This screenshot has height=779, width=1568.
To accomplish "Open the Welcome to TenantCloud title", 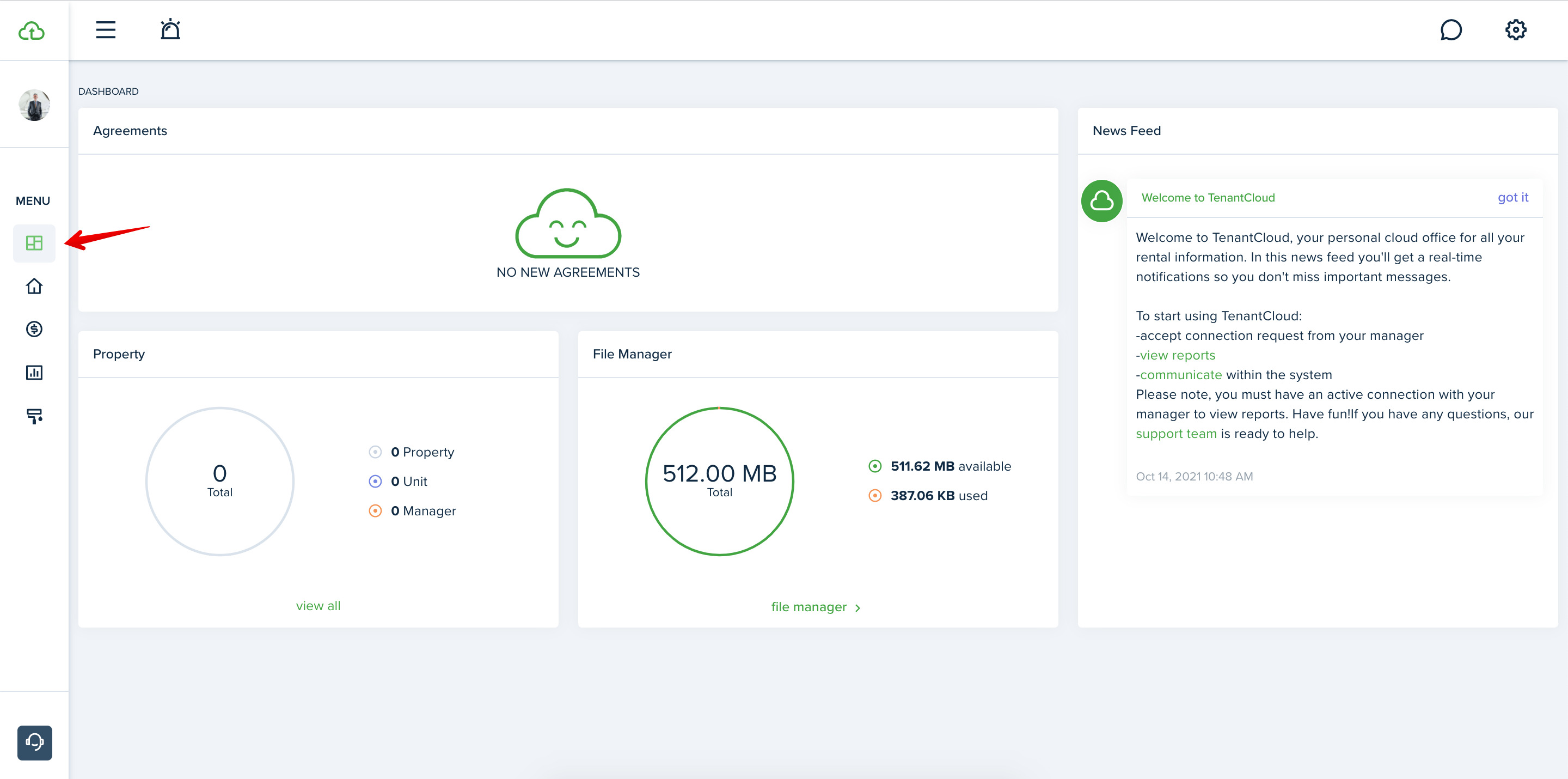I will pyautogui.click(x=1208, y=197).
